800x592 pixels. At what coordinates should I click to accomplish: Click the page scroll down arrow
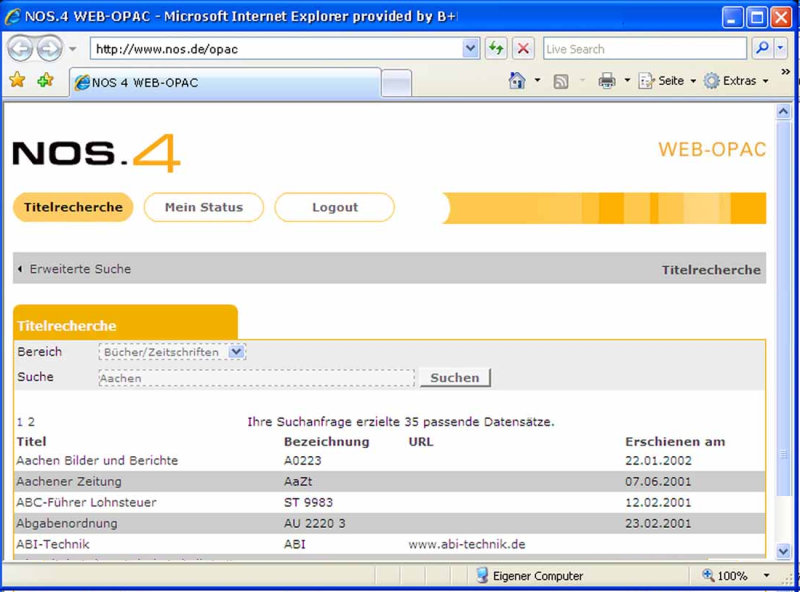783,551
